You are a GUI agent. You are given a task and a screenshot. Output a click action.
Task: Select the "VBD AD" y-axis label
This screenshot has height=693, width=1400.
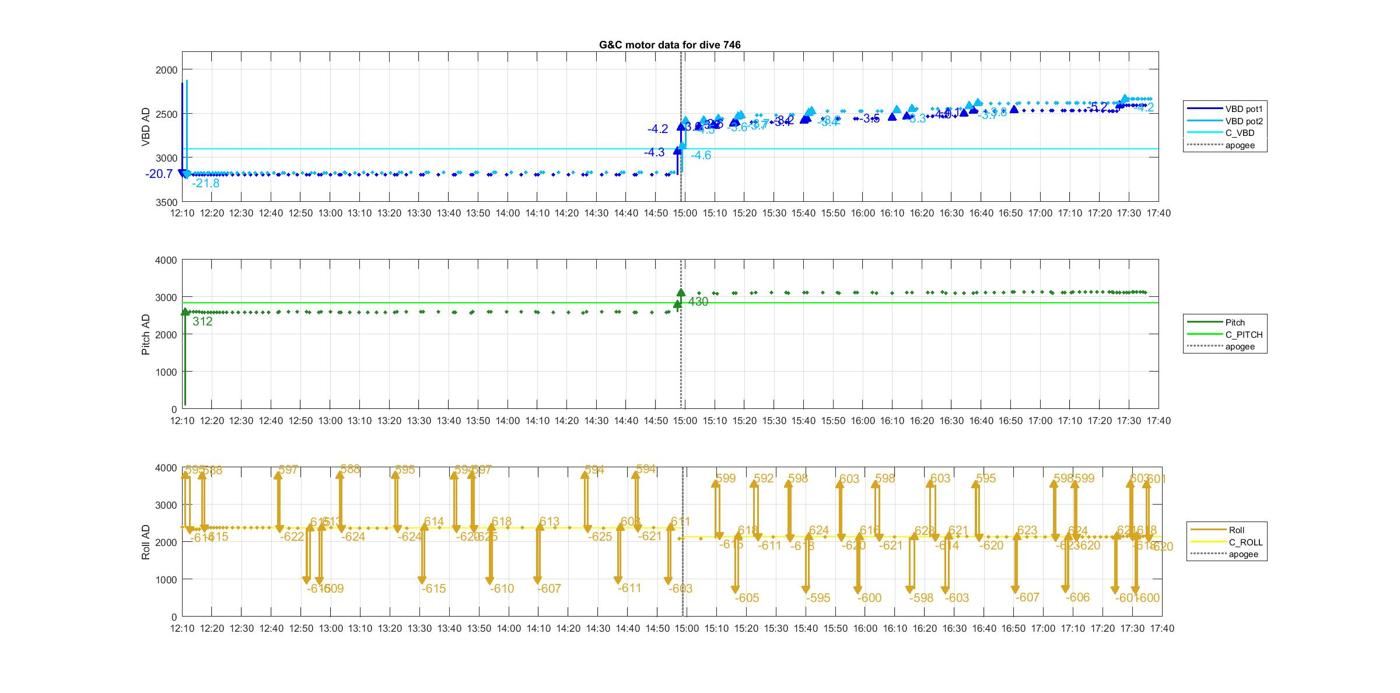coord(146,128)
